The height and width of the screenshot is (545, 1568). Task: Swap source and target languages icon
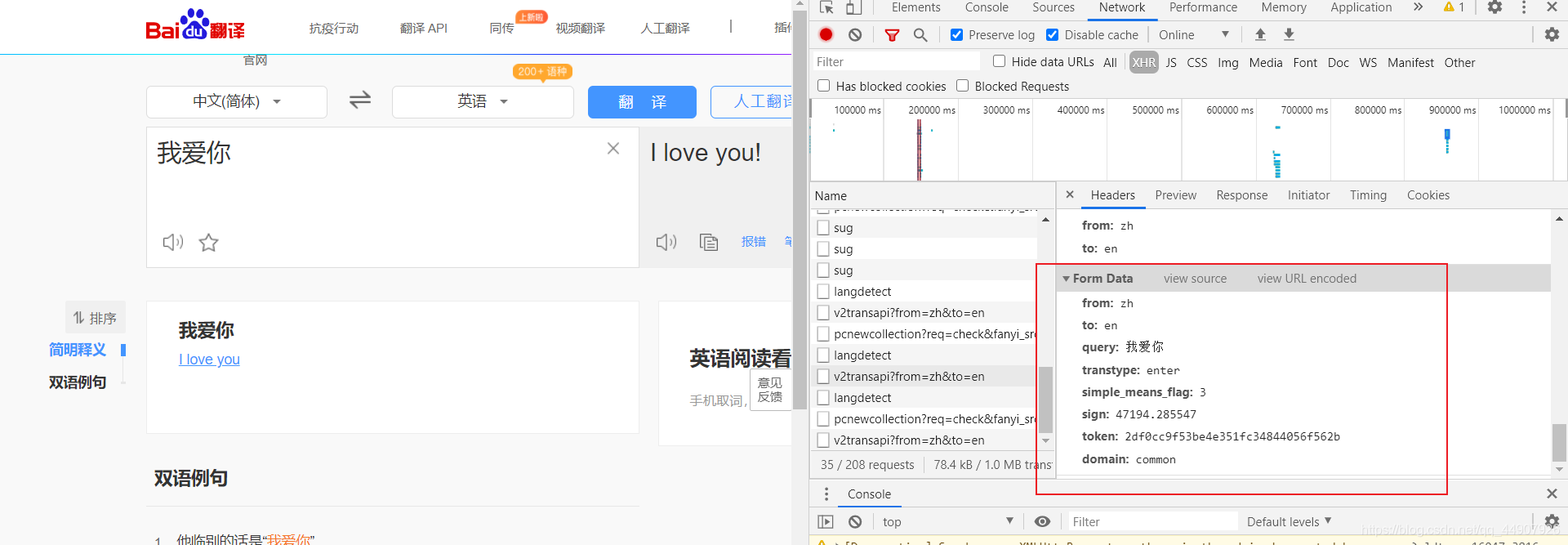coord(360,100)
